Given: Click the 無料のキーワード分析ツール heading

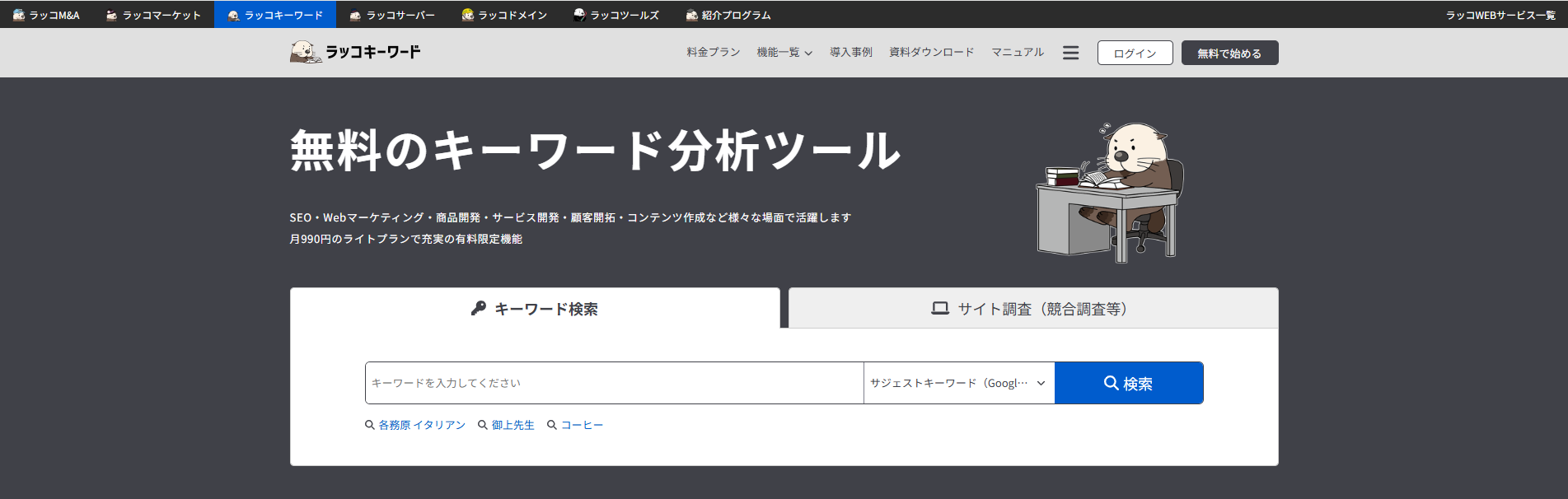Looking at the screenshot, I should point(595,151).
